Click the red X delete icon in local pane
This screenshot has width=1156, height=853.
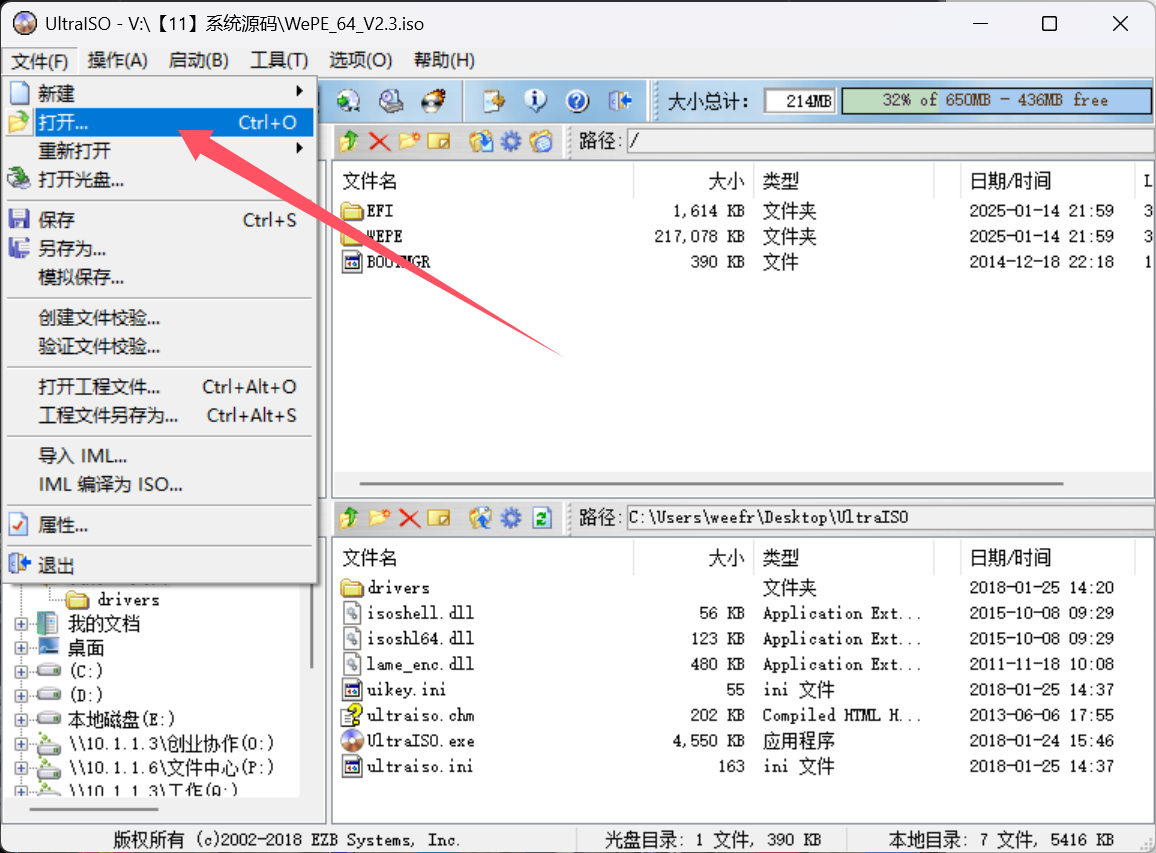tap(409, 518)
